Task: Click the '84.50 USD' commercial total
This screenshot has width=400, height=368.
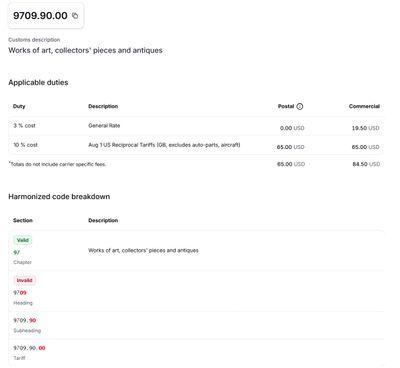Action: [x=366, y=164]
